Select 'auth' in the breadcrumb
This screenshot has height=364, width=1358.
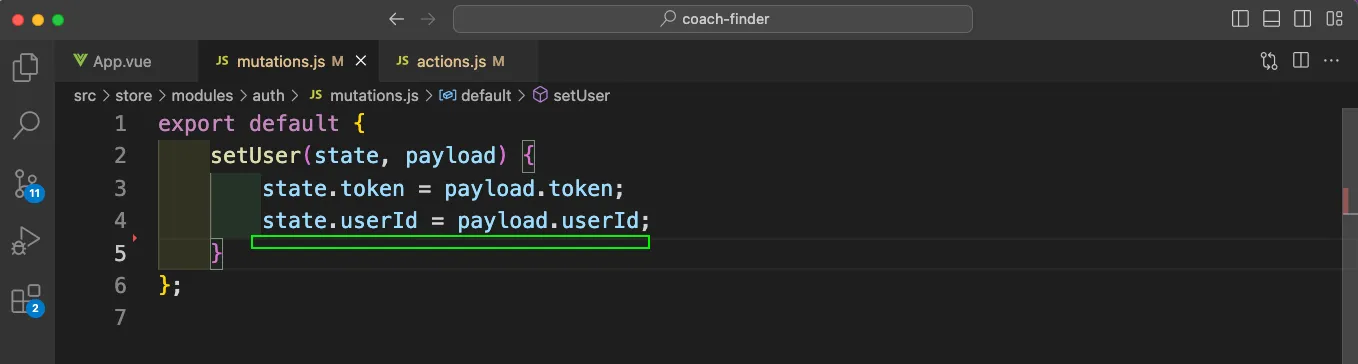pyautogui.click(x=268, y=95)
